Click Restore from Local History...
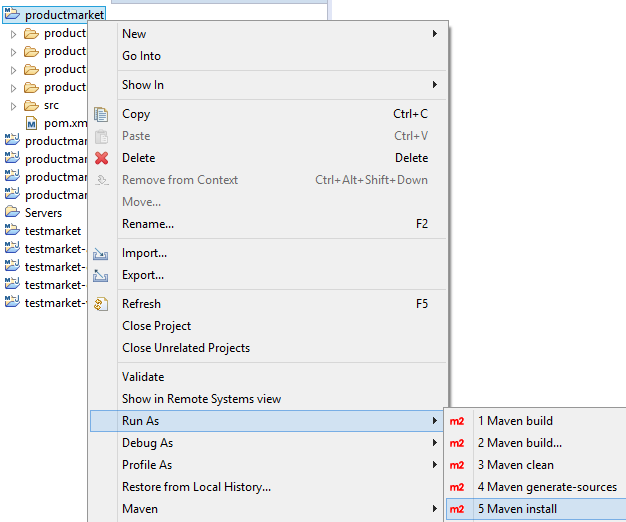Image resolution: width=626 pixels, height=522 pixels. [x=196, y=487]
